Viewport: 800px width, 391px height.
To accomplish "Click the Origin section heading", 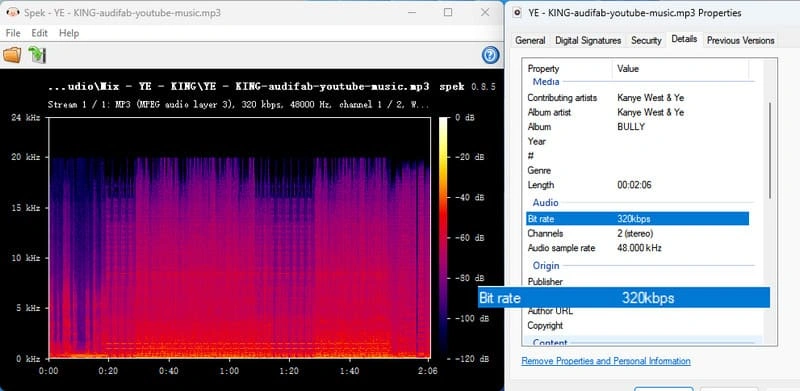I will coord(546,266).
